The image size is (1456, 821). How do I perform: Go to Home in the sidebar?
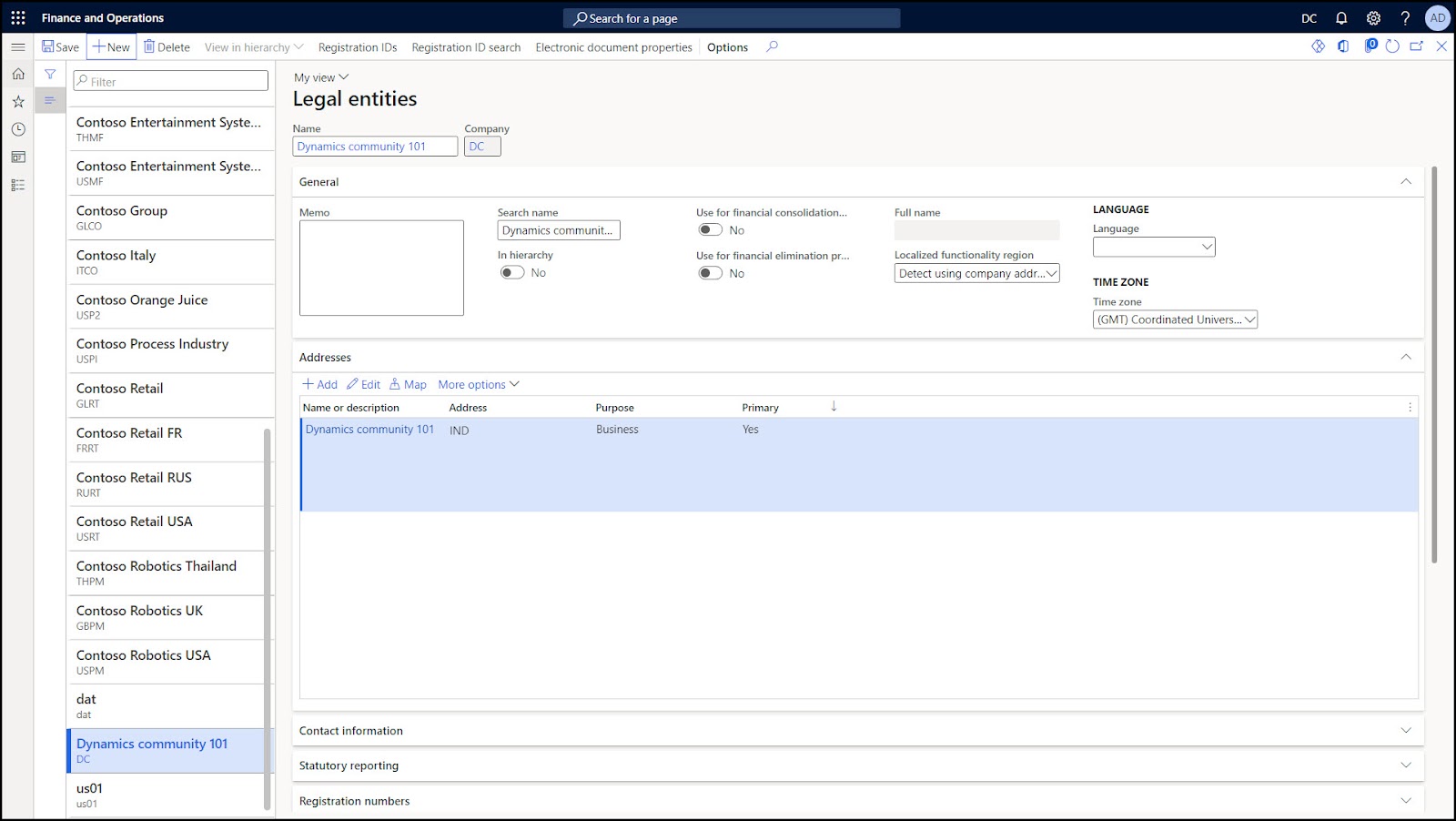coord(18,74)
